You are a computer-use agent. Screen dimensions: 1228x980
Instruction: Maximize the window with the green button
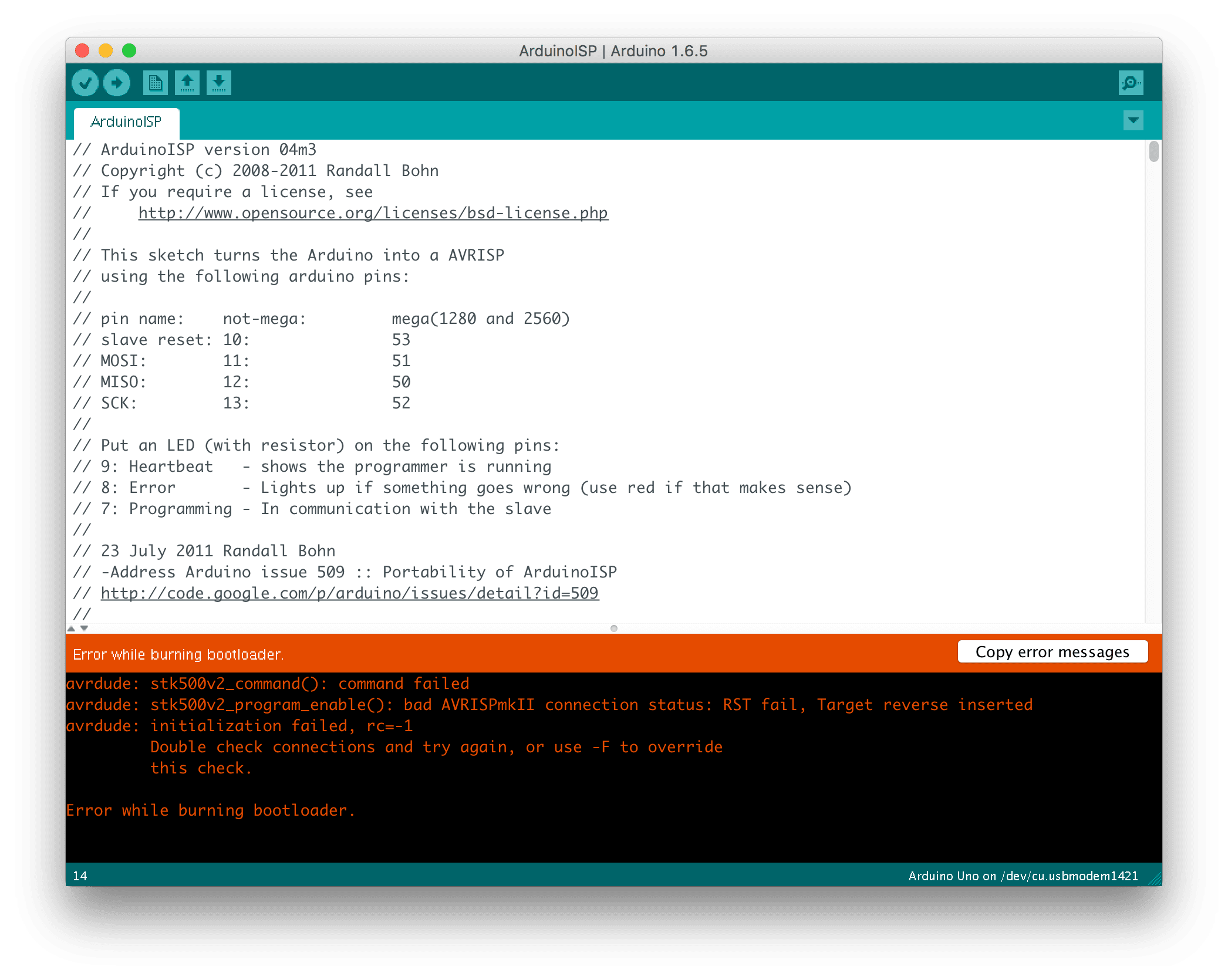(x=129, y=50)
